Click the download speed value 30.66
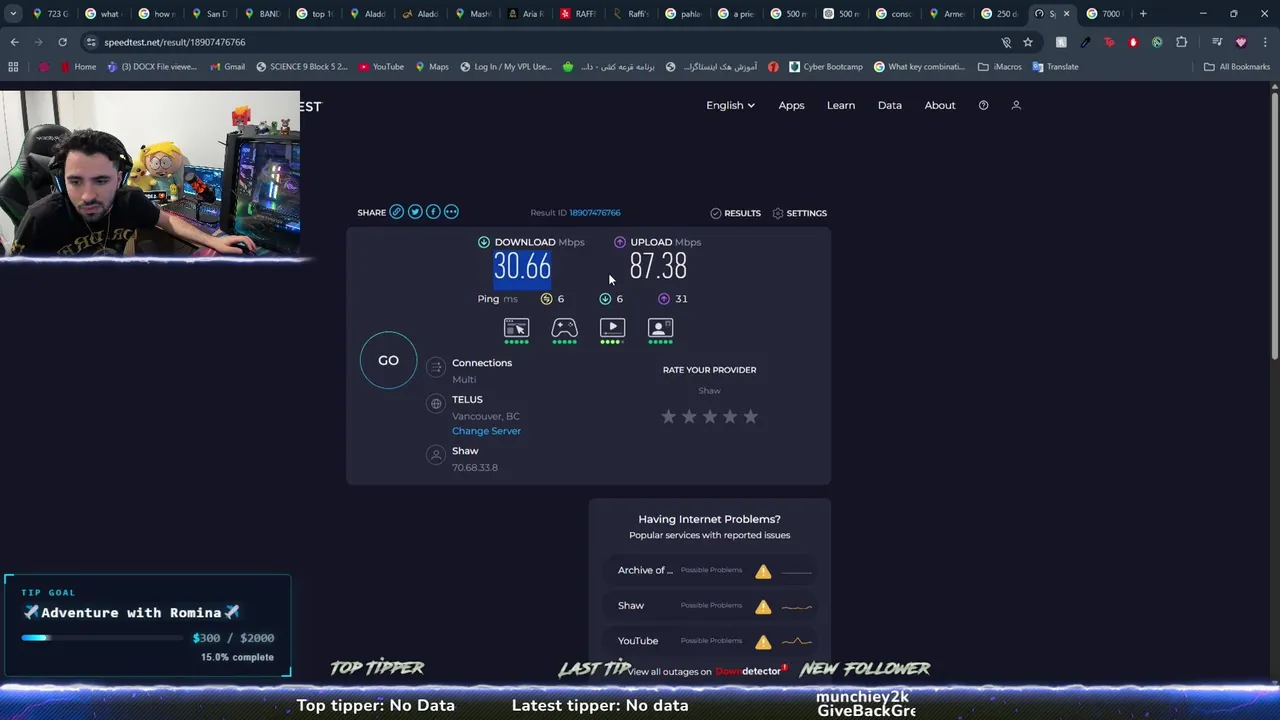1280x720 pixels. point(522,267)
